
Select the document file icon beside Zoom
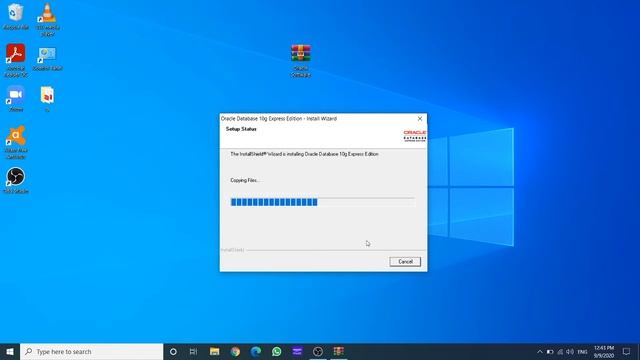47,99
